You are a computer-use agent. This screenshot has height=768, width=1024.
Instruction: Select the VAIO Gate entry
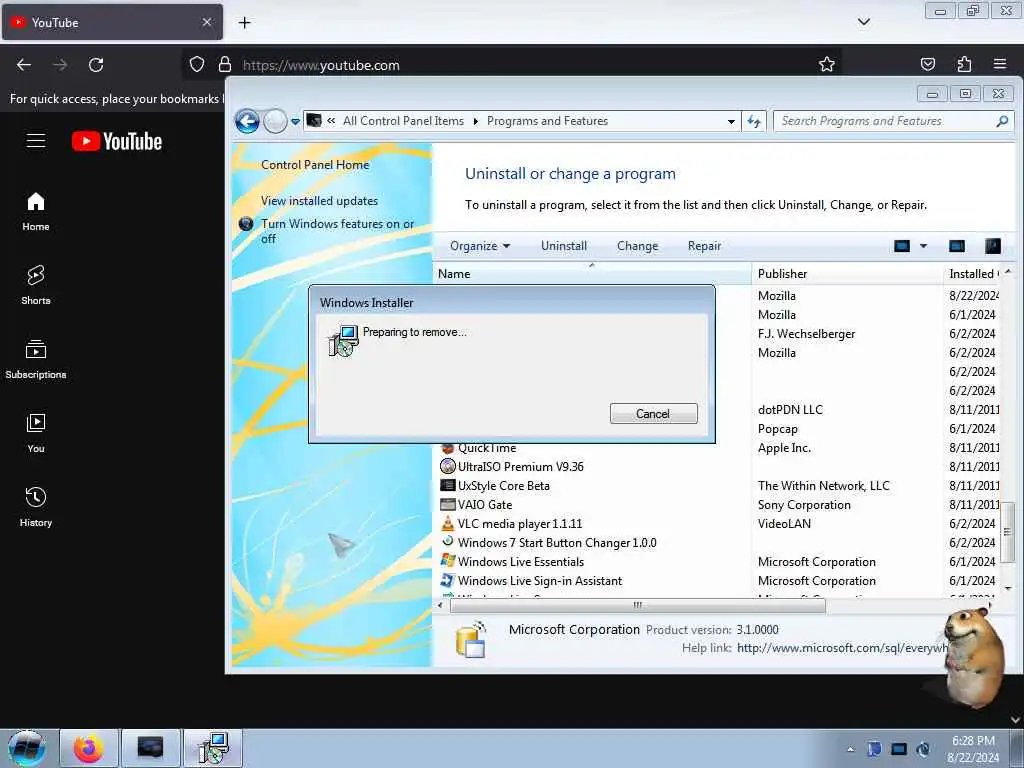click(x=718, y=504)
